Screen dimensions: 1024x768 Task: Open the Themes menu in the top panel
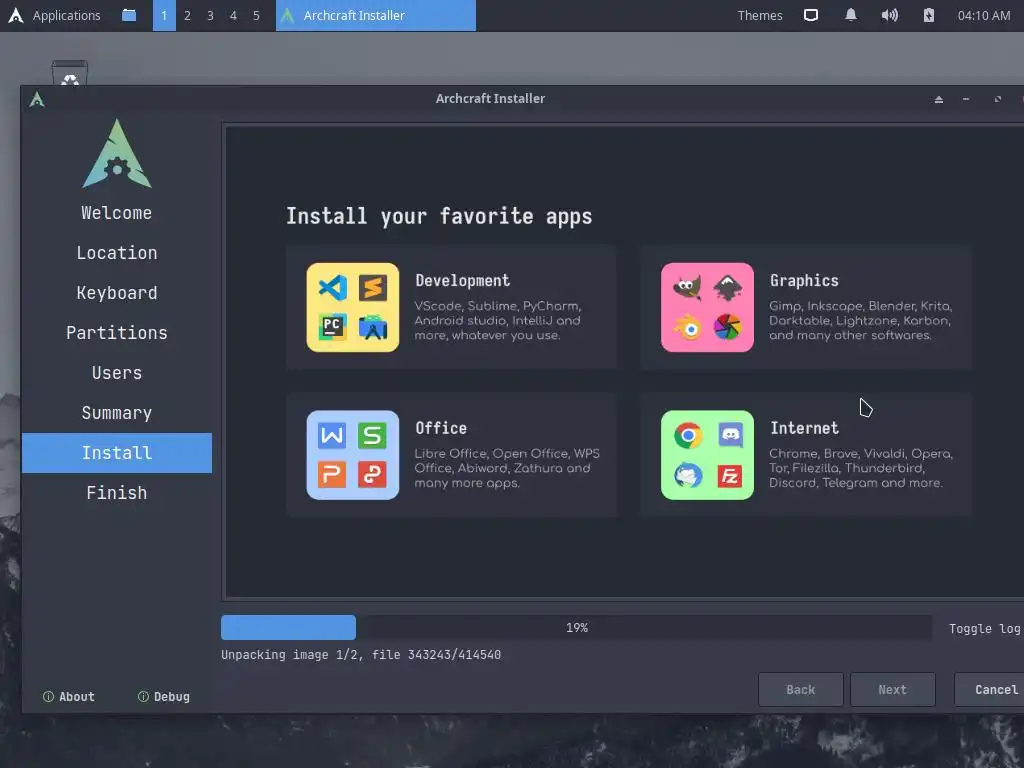760,15
